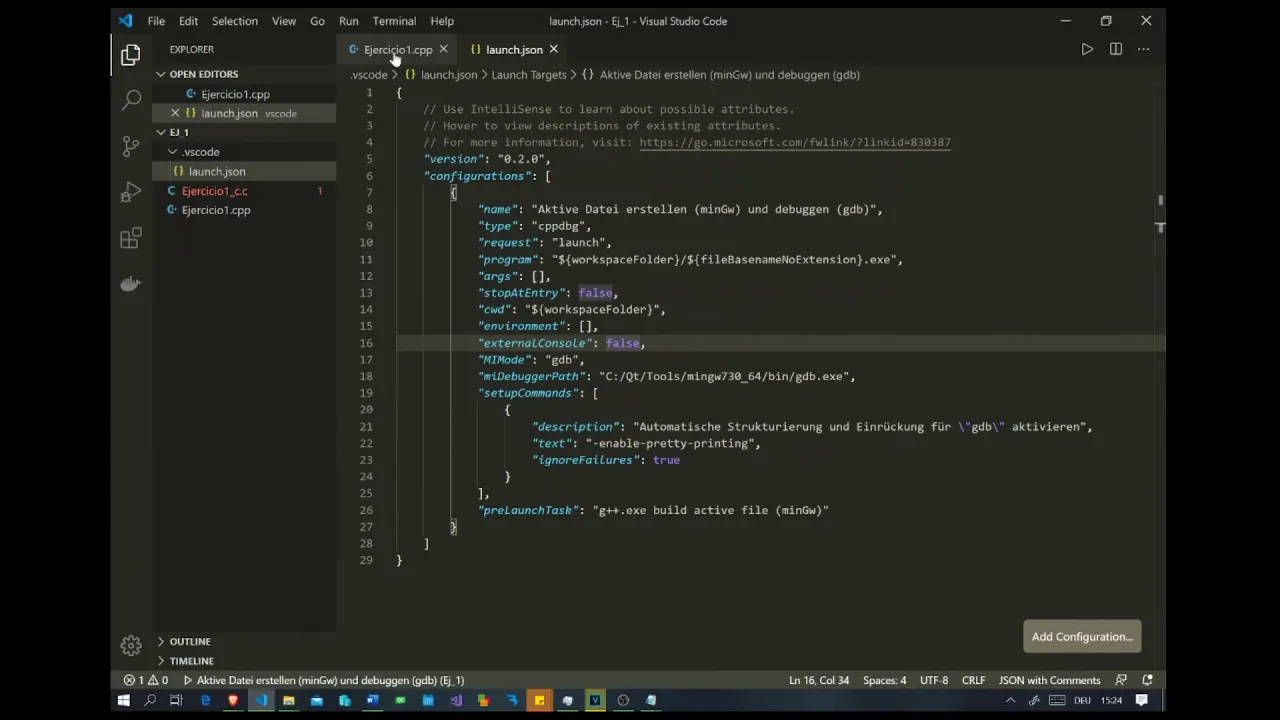Open File Explorer from the taskbar
The image size is (1280, 720).
click(x=289, y=700)
